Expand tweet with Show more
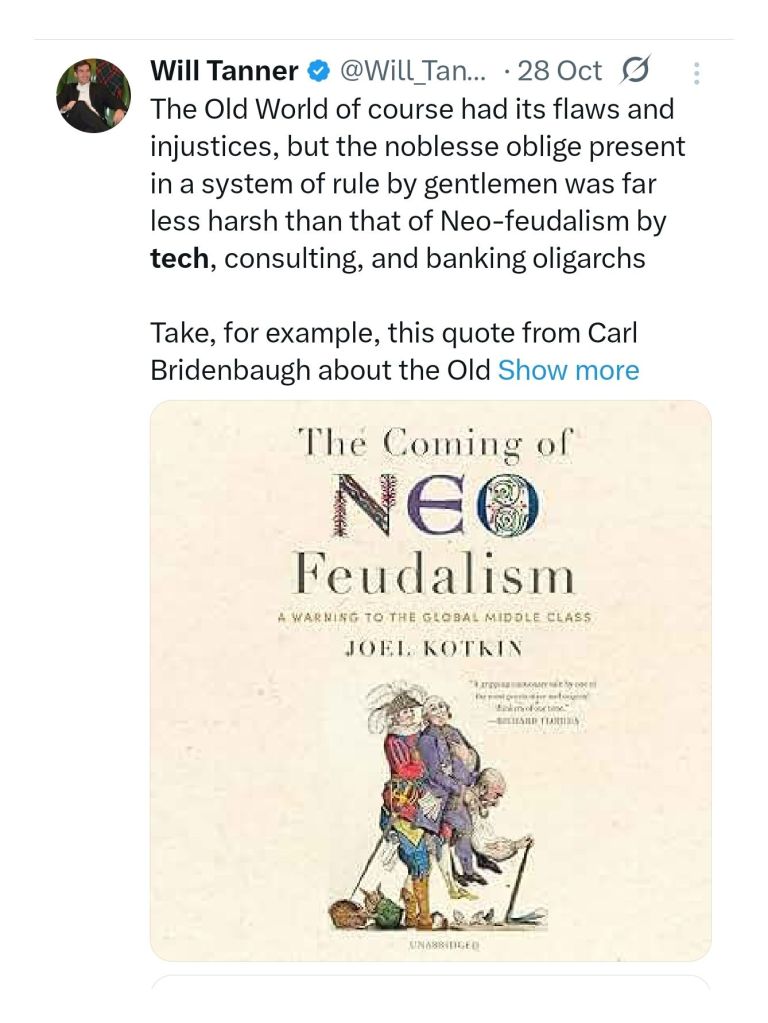Image resolution: width=768 pixels, height=1023 pixels. [x=568, y=370]
